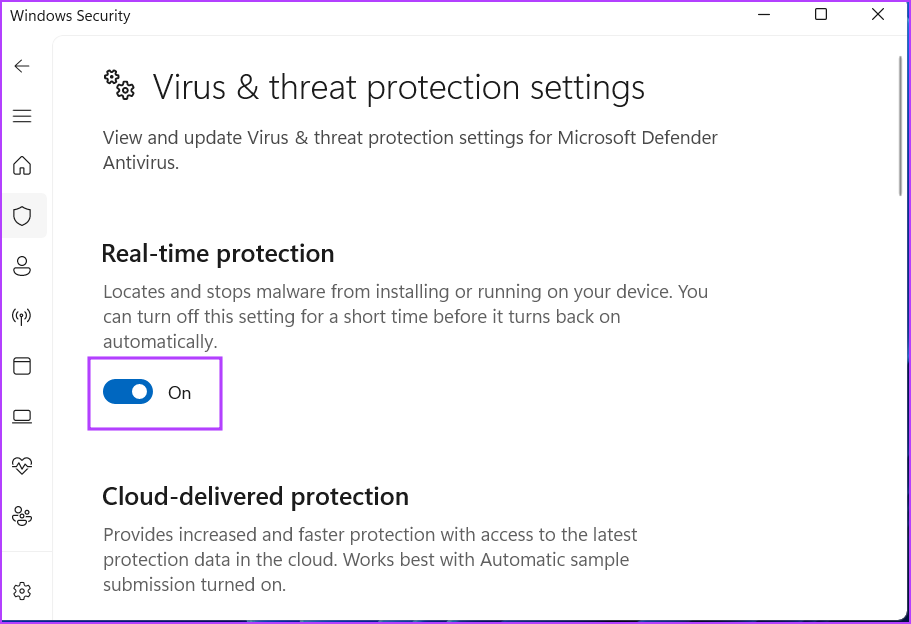
Task: Click the Windows Security title bar text
Action: (70, 16)
